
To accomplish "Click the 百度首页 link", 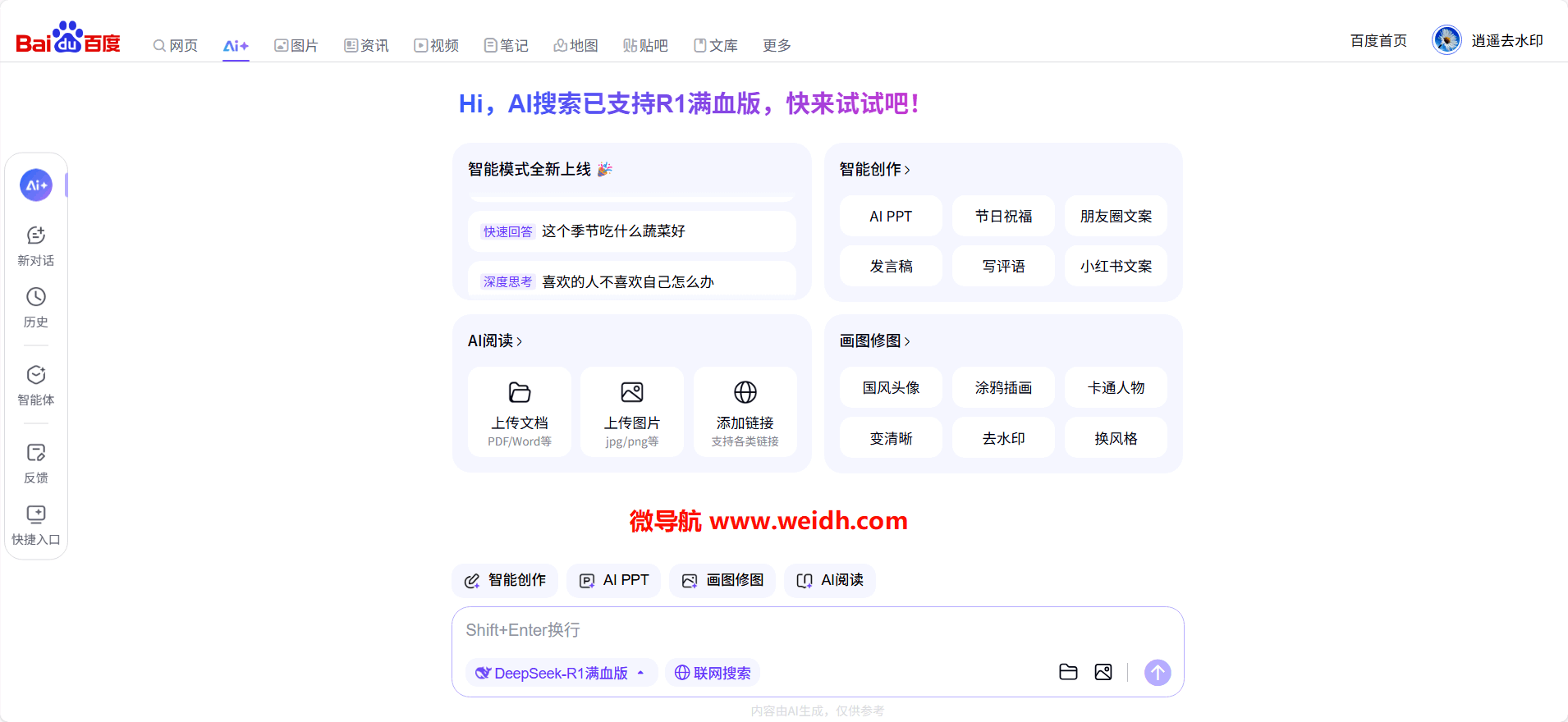I will click(1378, 40).
